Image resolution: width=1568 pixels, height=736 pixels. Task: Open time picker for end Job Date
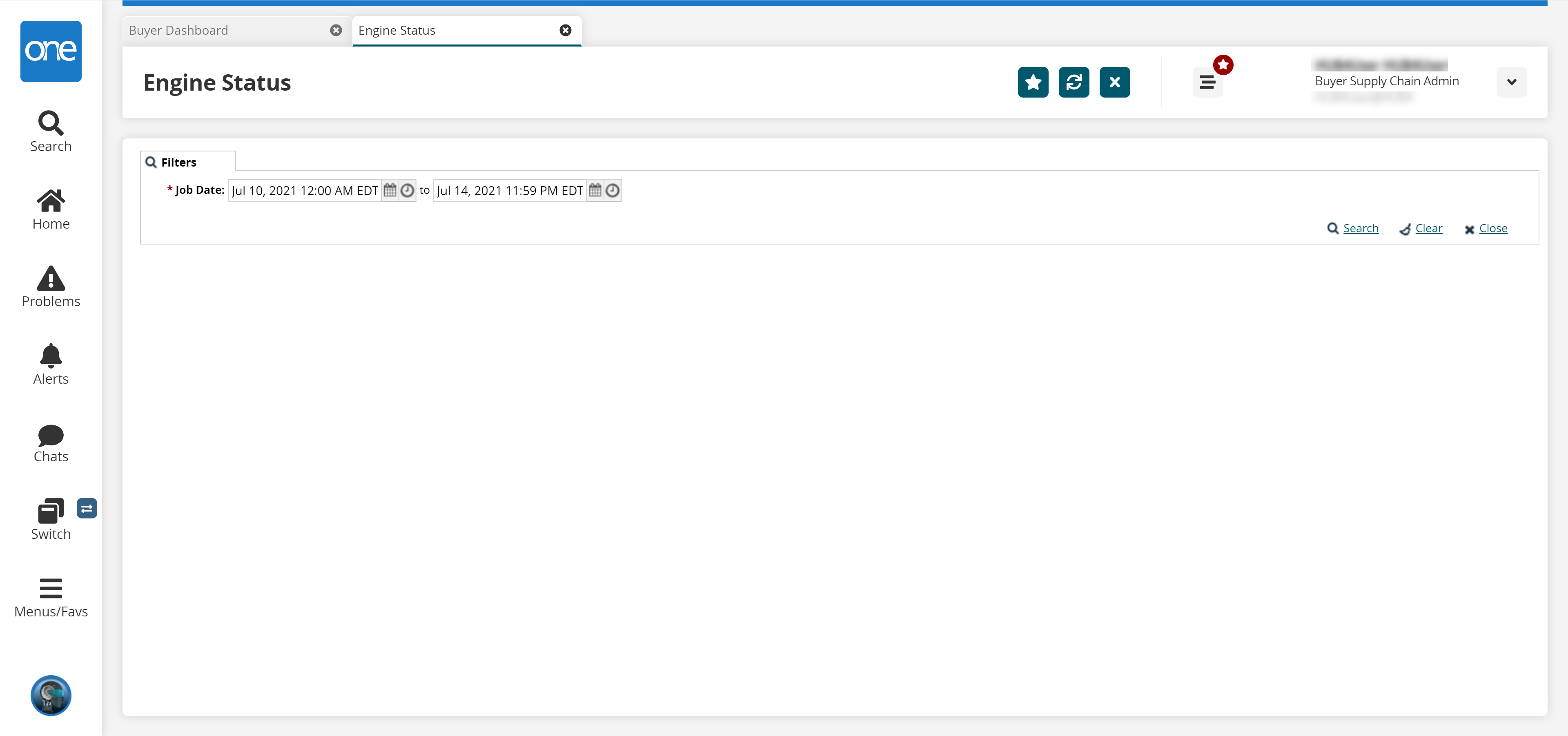tap(612, 190)
